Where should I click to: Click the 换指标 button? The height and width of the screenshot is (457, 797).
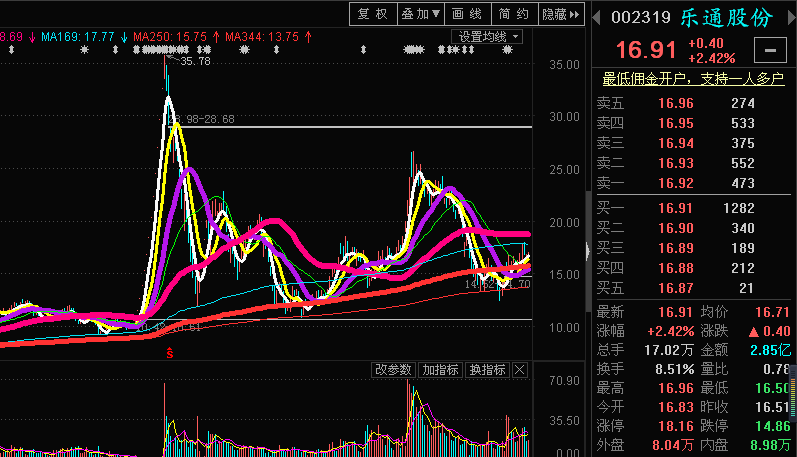[x=487, y=370]
